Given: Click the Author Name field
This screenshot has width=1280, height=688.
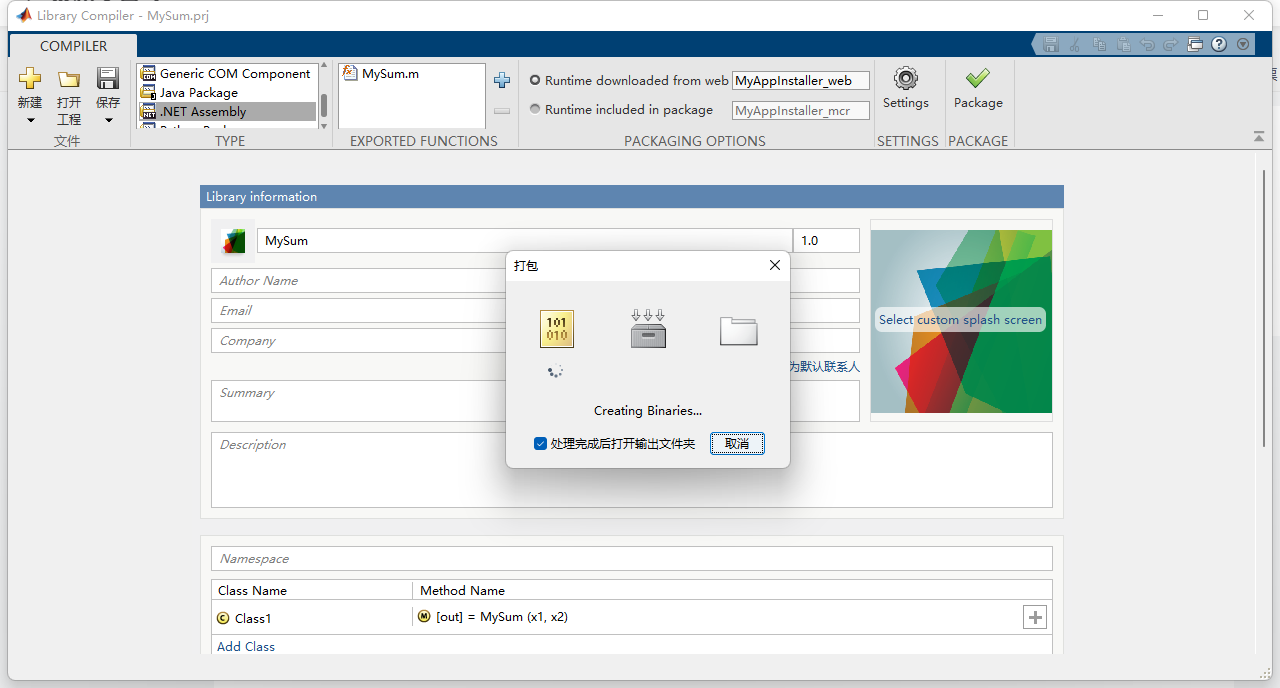Looking at the screenshot, I should (535, 281).
